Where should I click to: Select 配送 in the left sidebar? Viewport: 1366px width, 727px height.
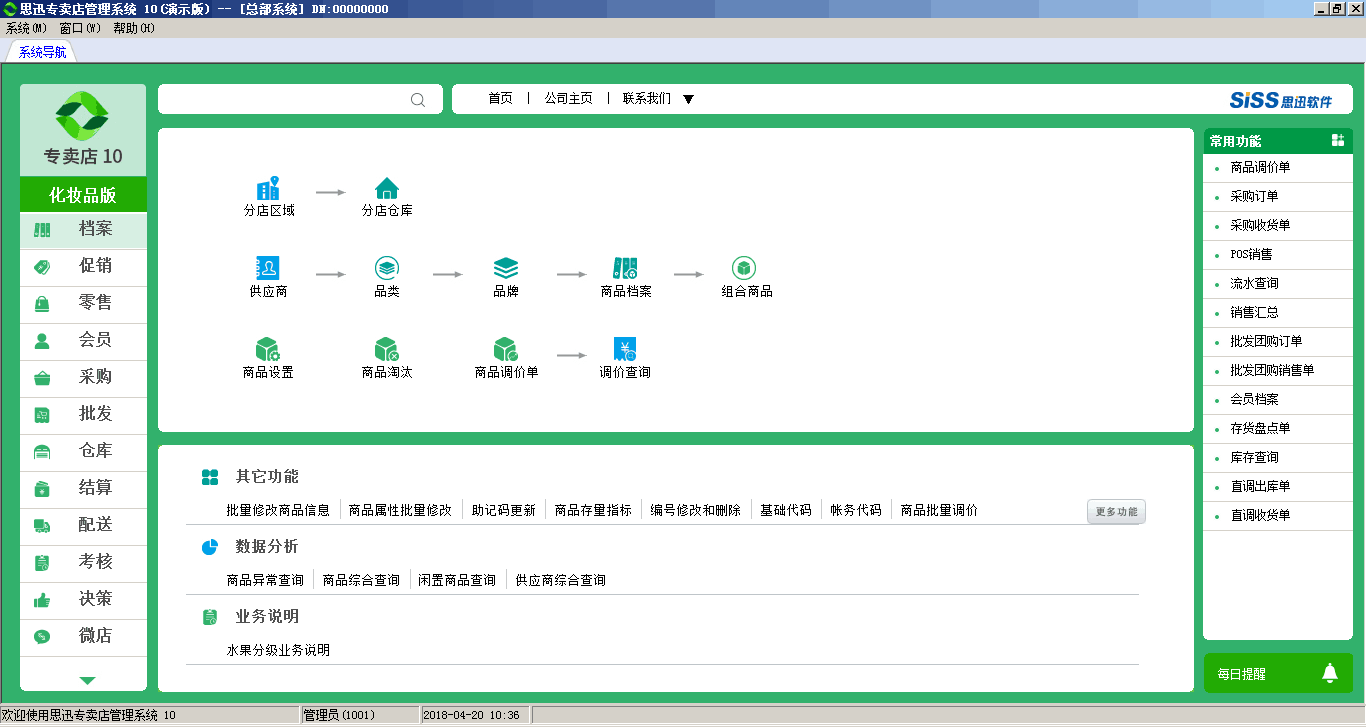(x=83, y=526)
